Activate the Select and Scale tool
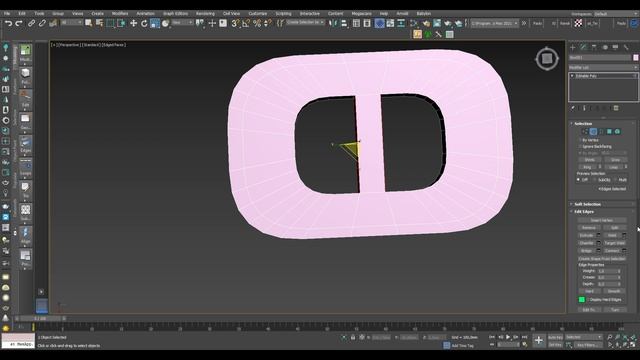Screen dimensions: 640x360 155,23
